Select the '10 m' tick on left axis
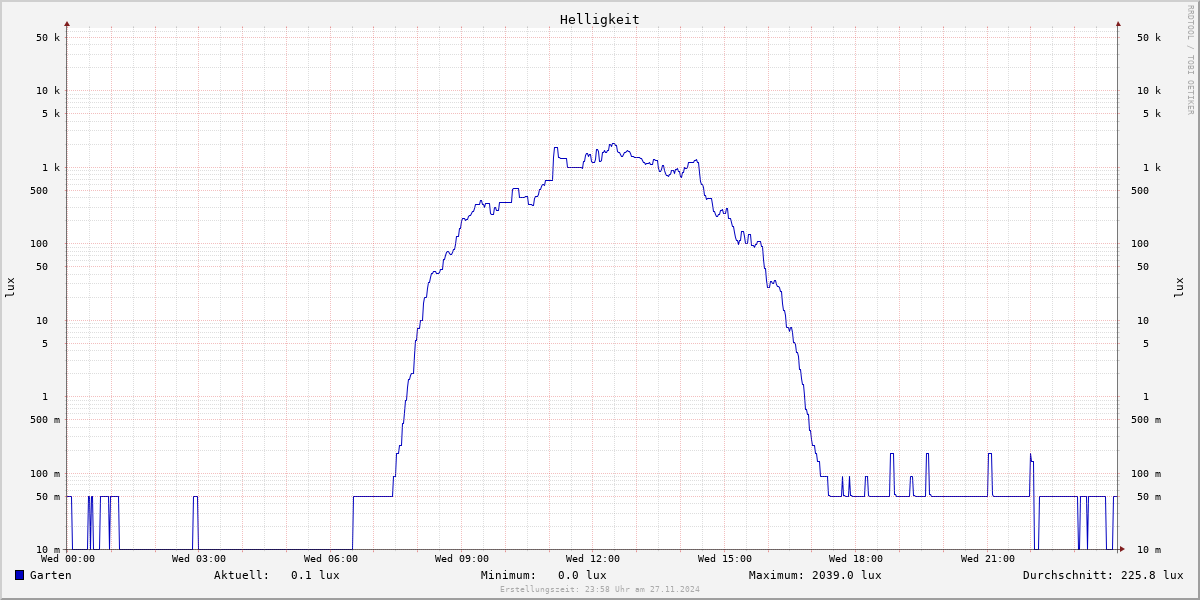 (48, 550)
